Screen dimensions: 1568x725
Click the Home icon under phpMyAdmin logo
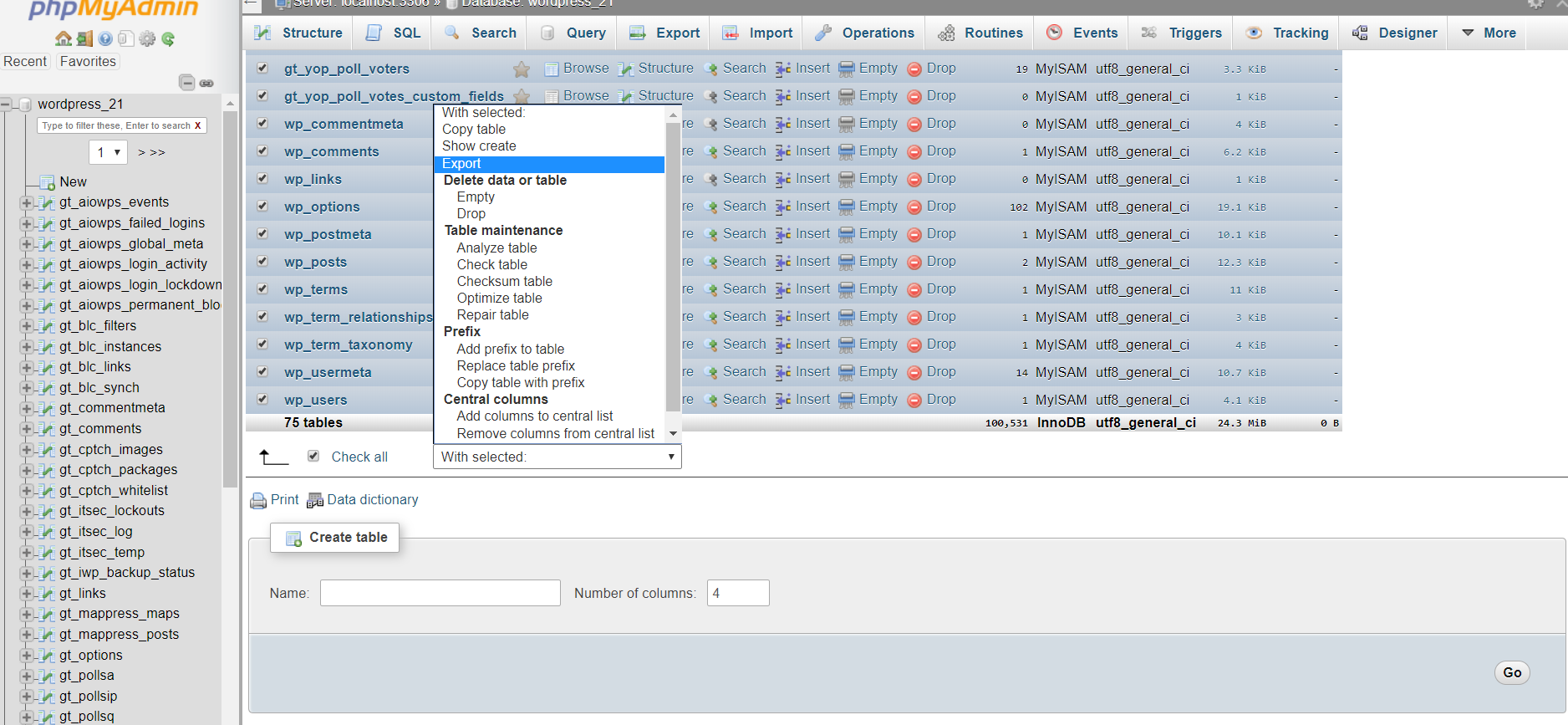63,38
